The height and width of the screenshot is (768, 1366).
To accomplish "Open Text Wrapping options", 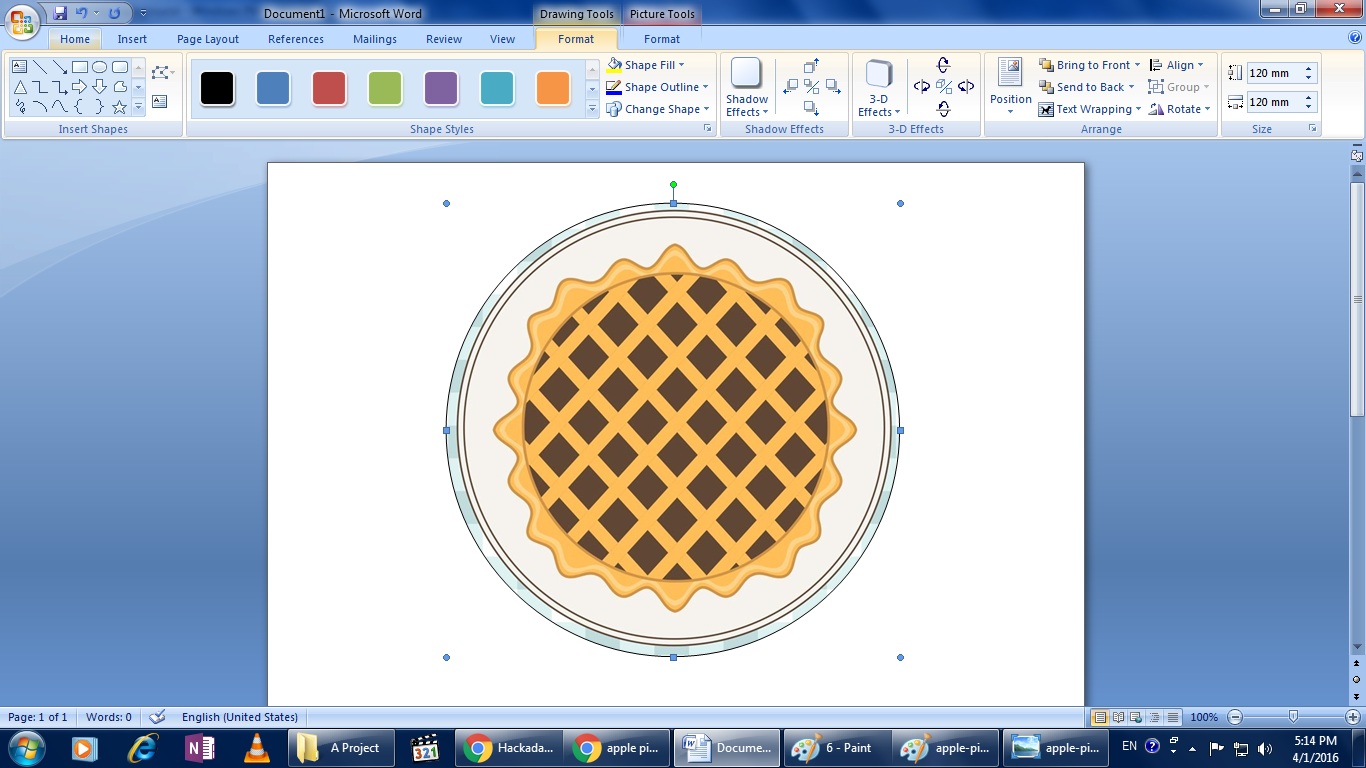I will point(1090,109).
